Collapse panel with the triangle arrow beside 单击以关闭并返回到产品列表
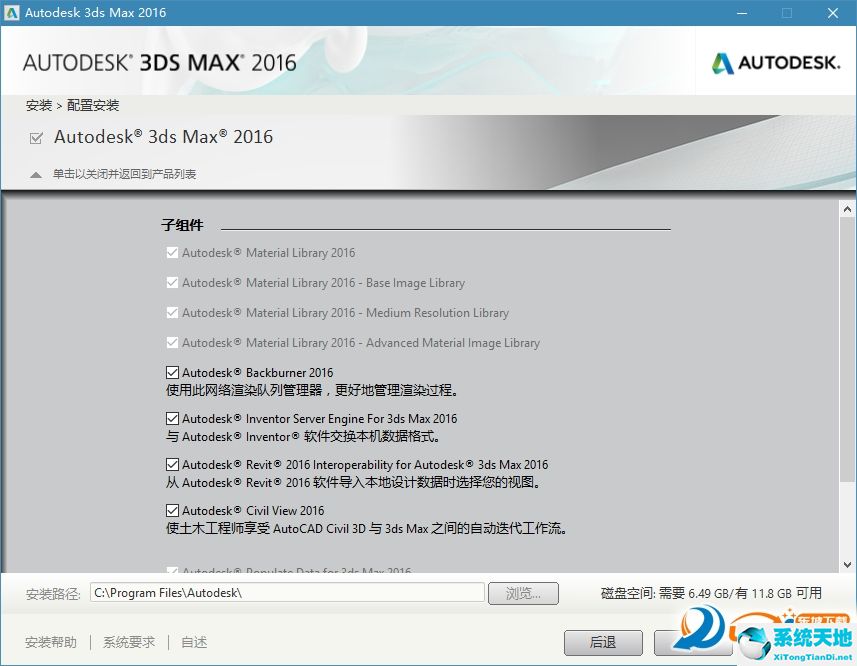Viewport: 857px width, 666px height. 36,175
